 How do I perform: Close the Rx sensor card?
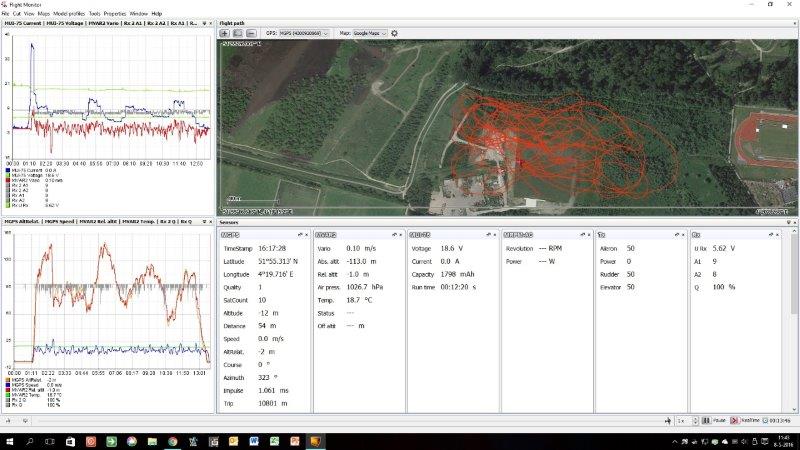(x=777, y=235)
